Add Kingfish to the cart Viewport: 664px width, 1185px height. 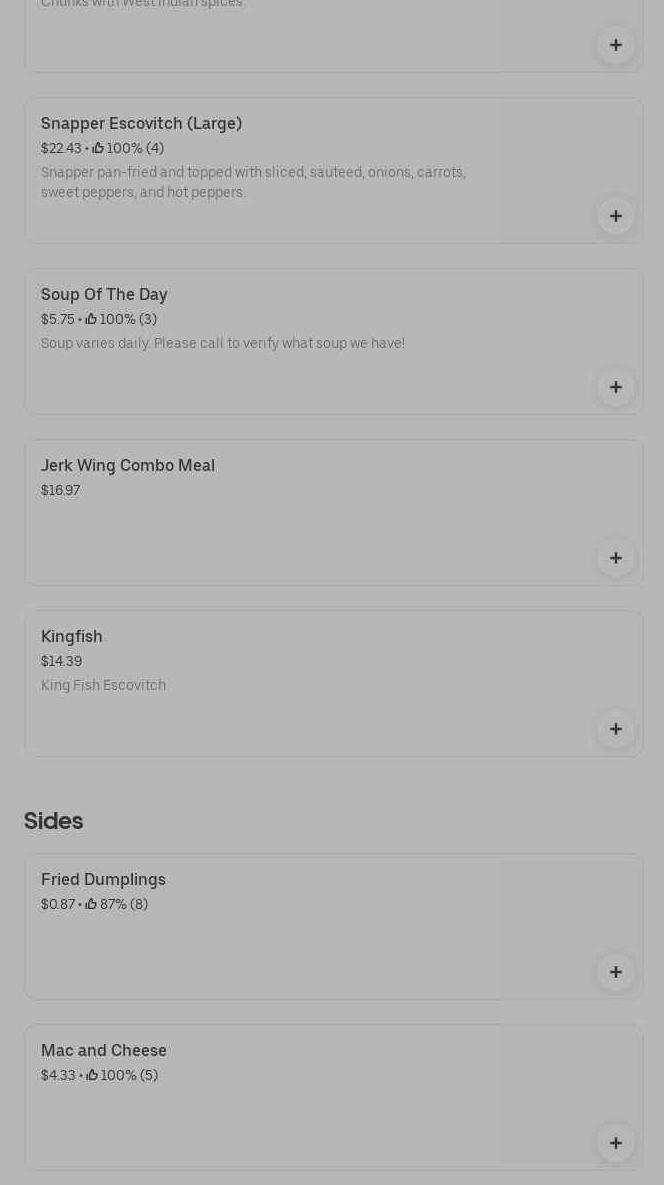(x=615, y=729)
